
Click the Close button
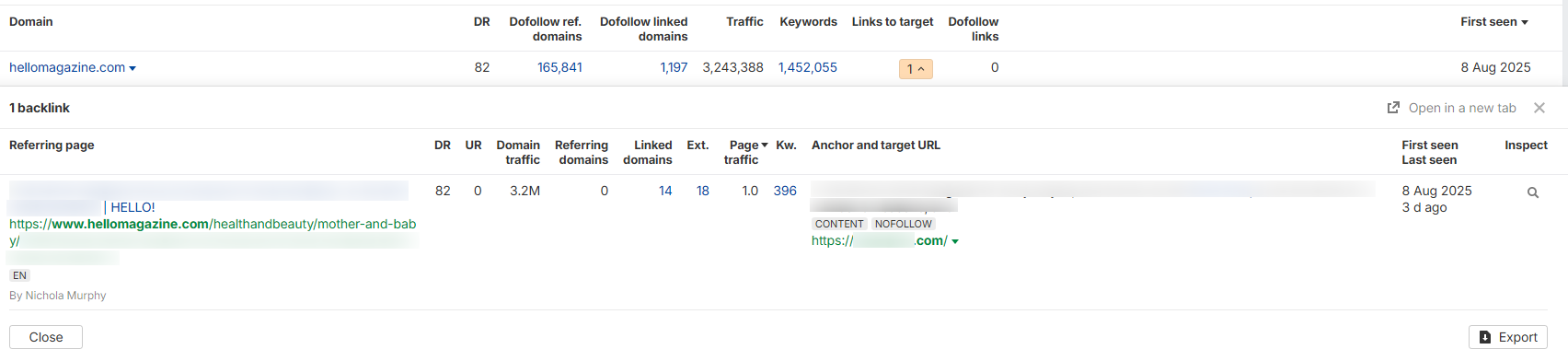pyautogui.click(x=46, y=337)
